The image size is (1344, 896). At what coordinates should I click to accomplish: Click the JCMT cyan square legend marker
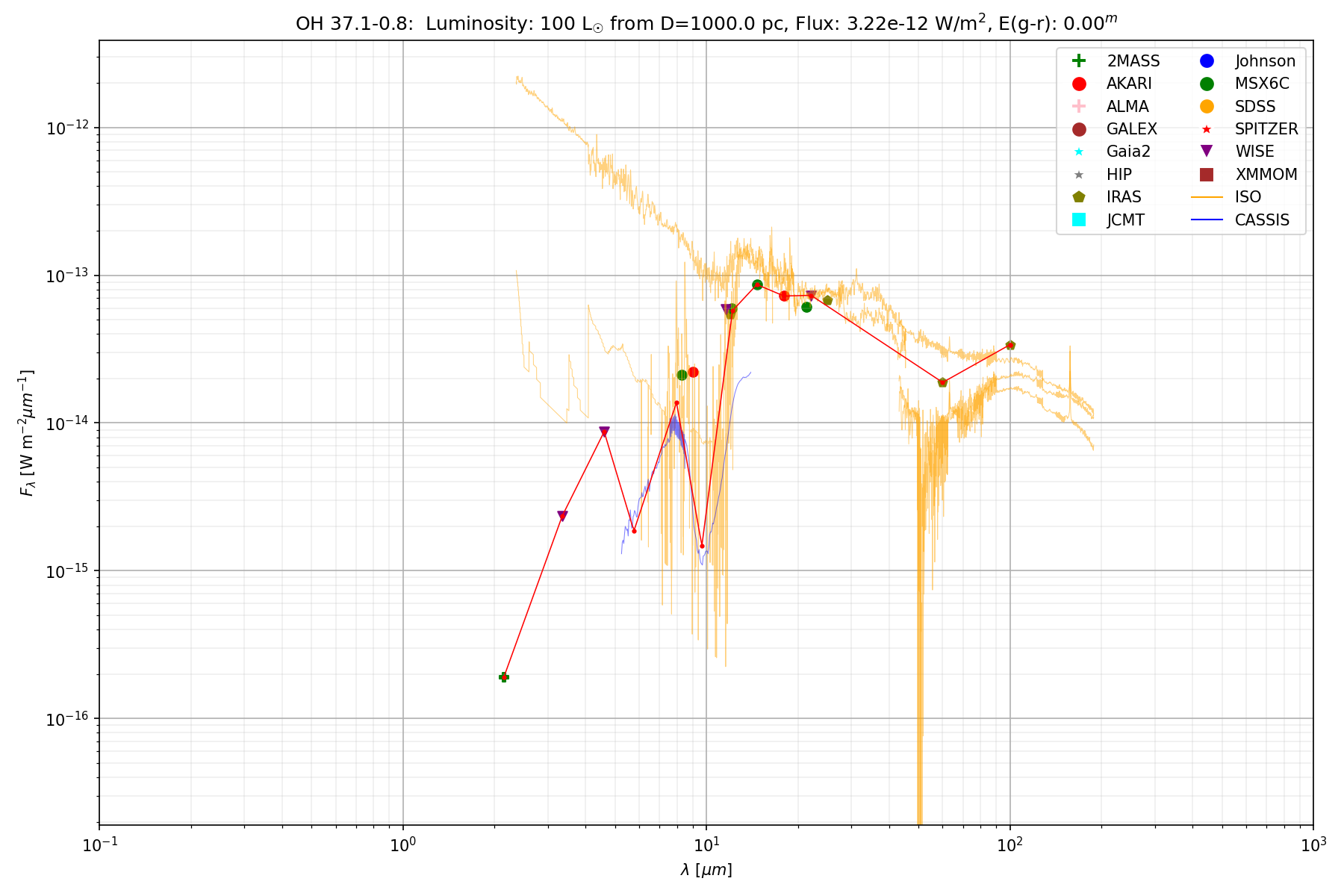tap(1078, 220)
